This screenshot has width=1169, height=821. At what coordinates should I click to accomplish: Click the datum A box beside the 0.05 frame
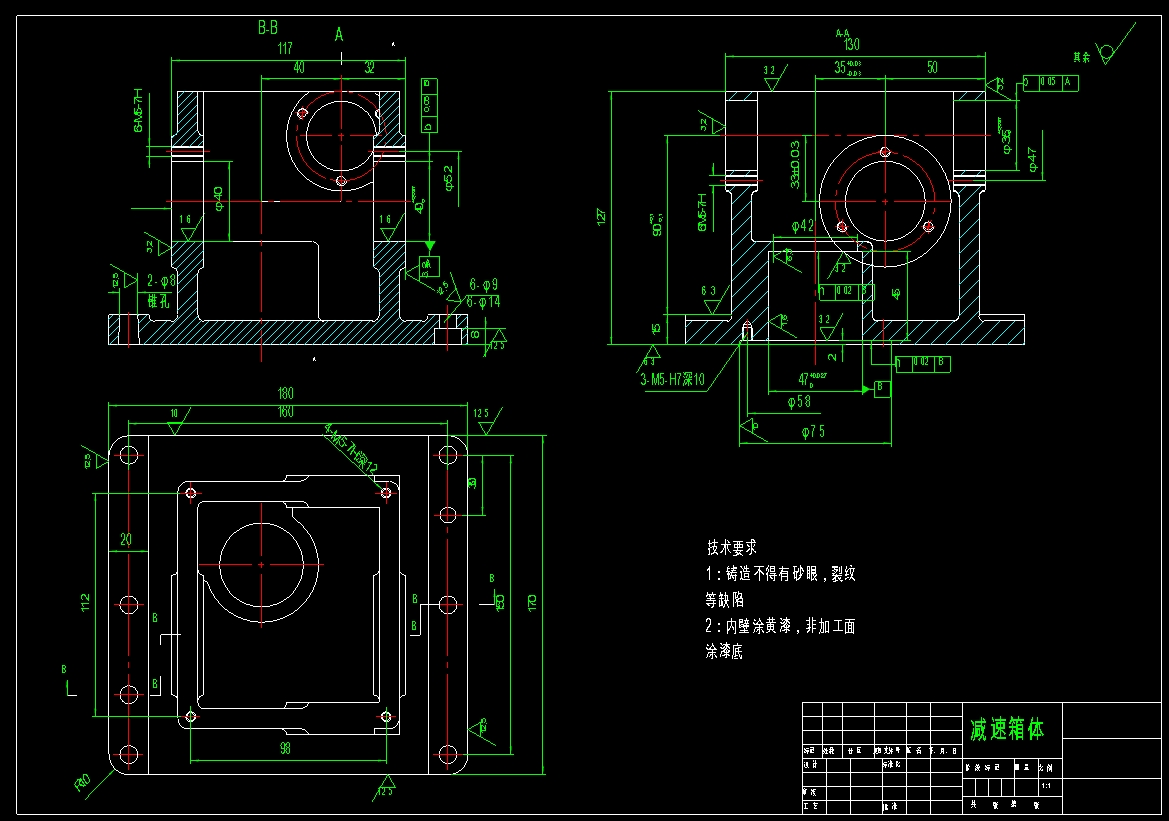[1066, 83]
